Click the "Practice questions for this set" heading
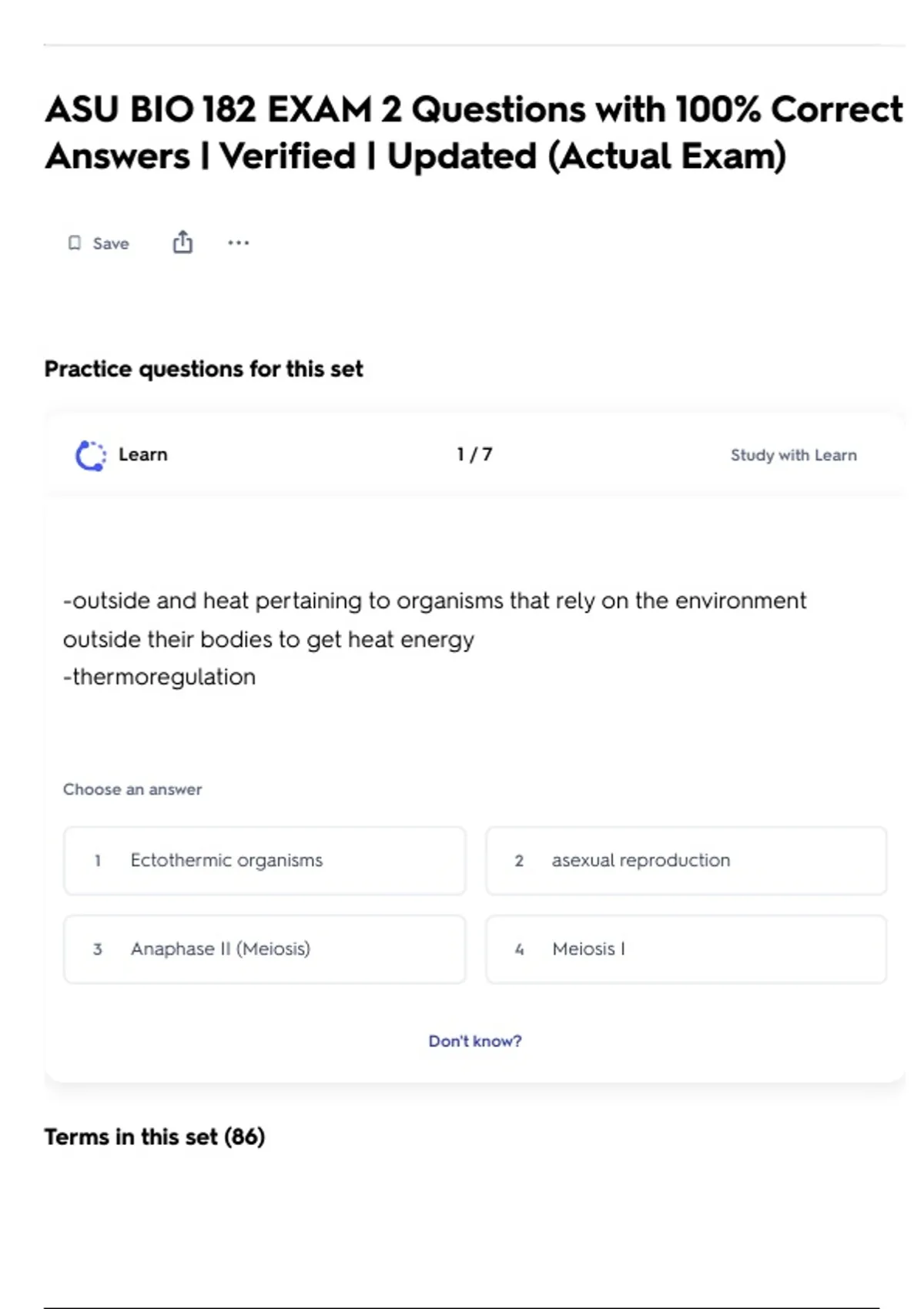 point(203,369)
